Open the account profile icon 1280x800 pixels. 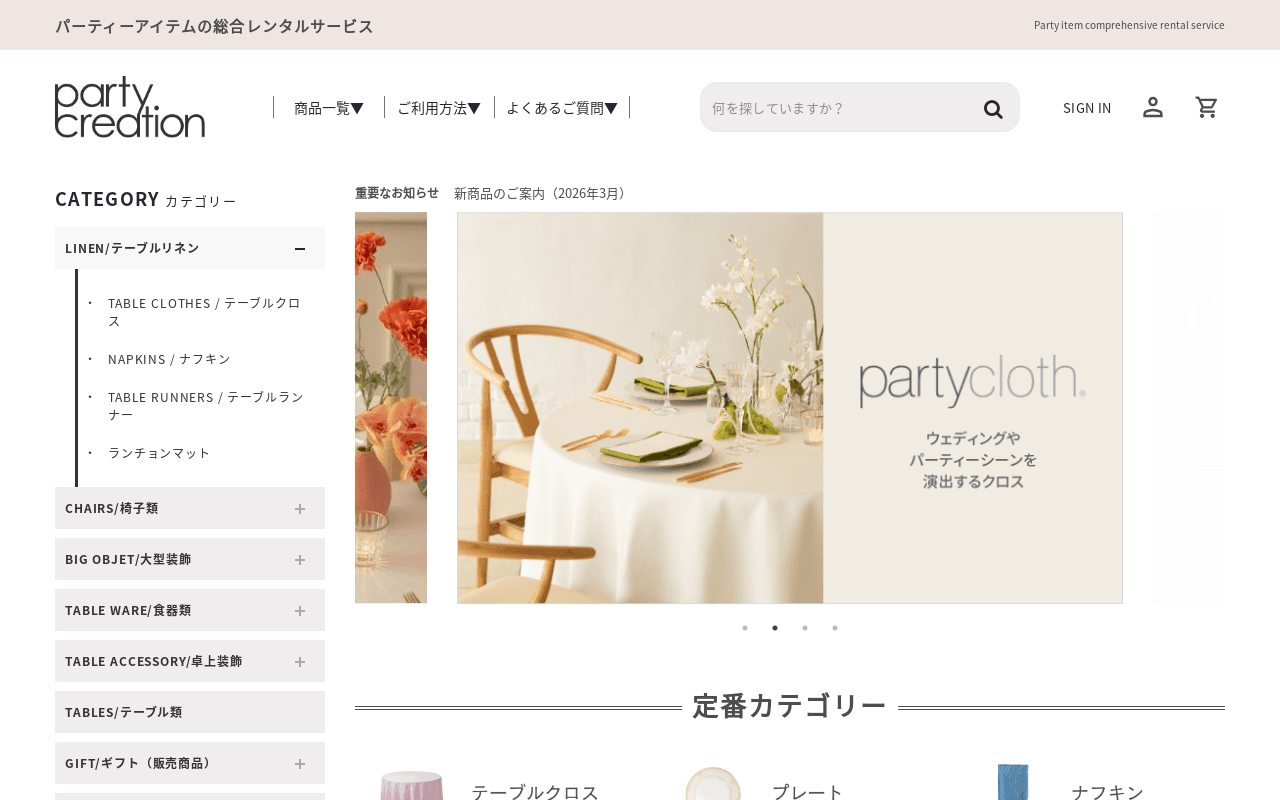tap(1153, 107)
